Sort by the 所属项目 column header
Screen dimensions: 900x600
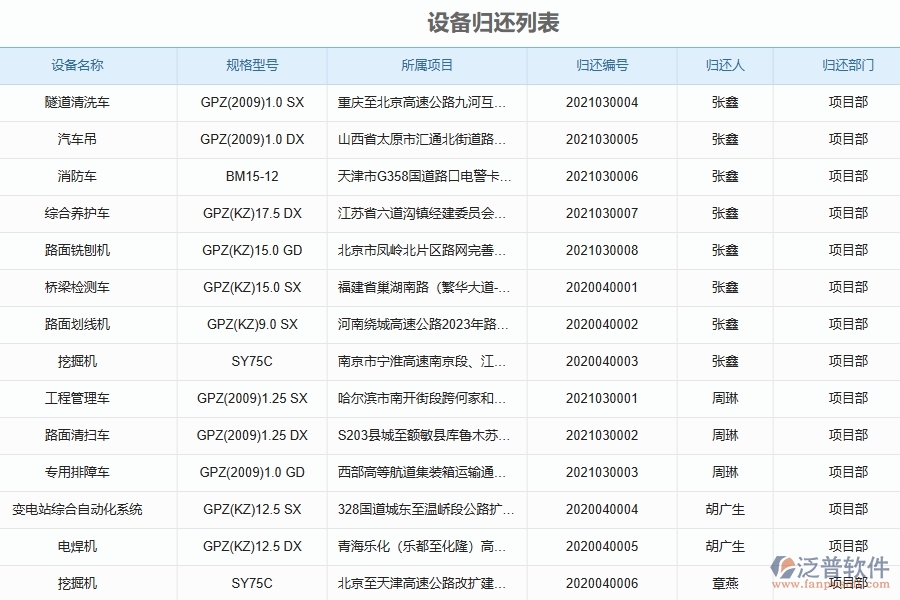pyautogui.click(x=428, y=66)
